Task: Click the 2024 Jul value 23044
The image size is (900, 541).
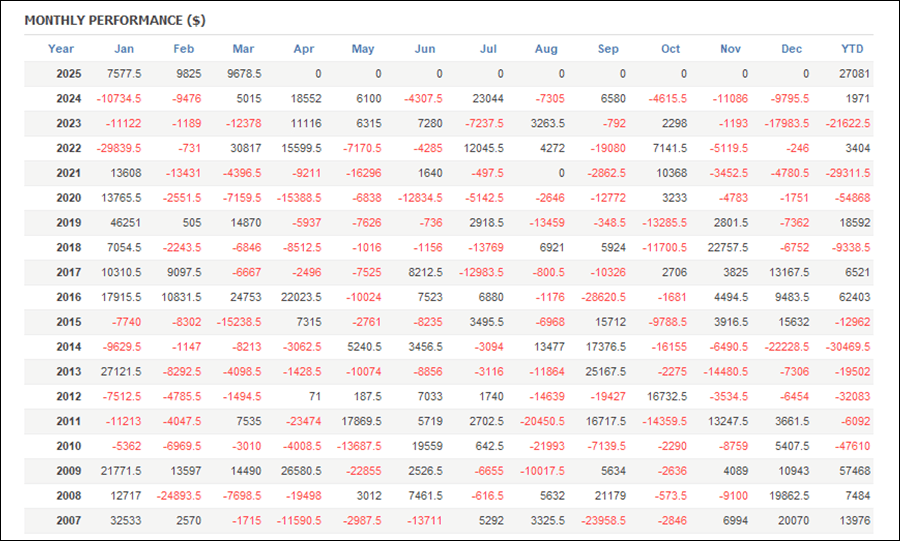Action: tap(488, 99)
